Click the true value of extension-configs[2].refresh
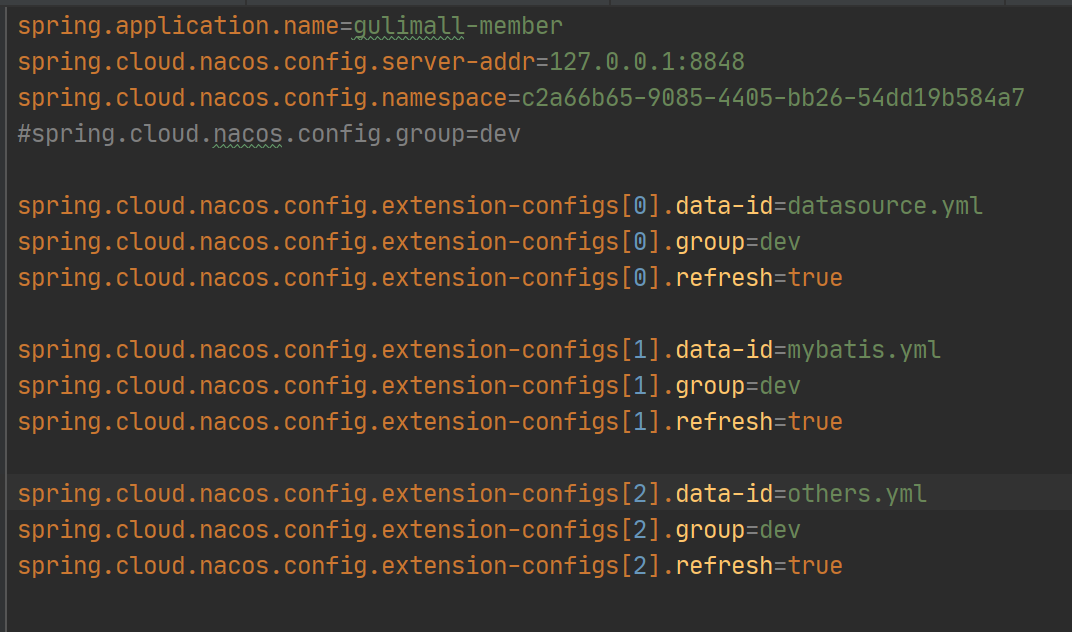Image resolution: width=1072 pixels, height=632 pixels. pos(815,566)
